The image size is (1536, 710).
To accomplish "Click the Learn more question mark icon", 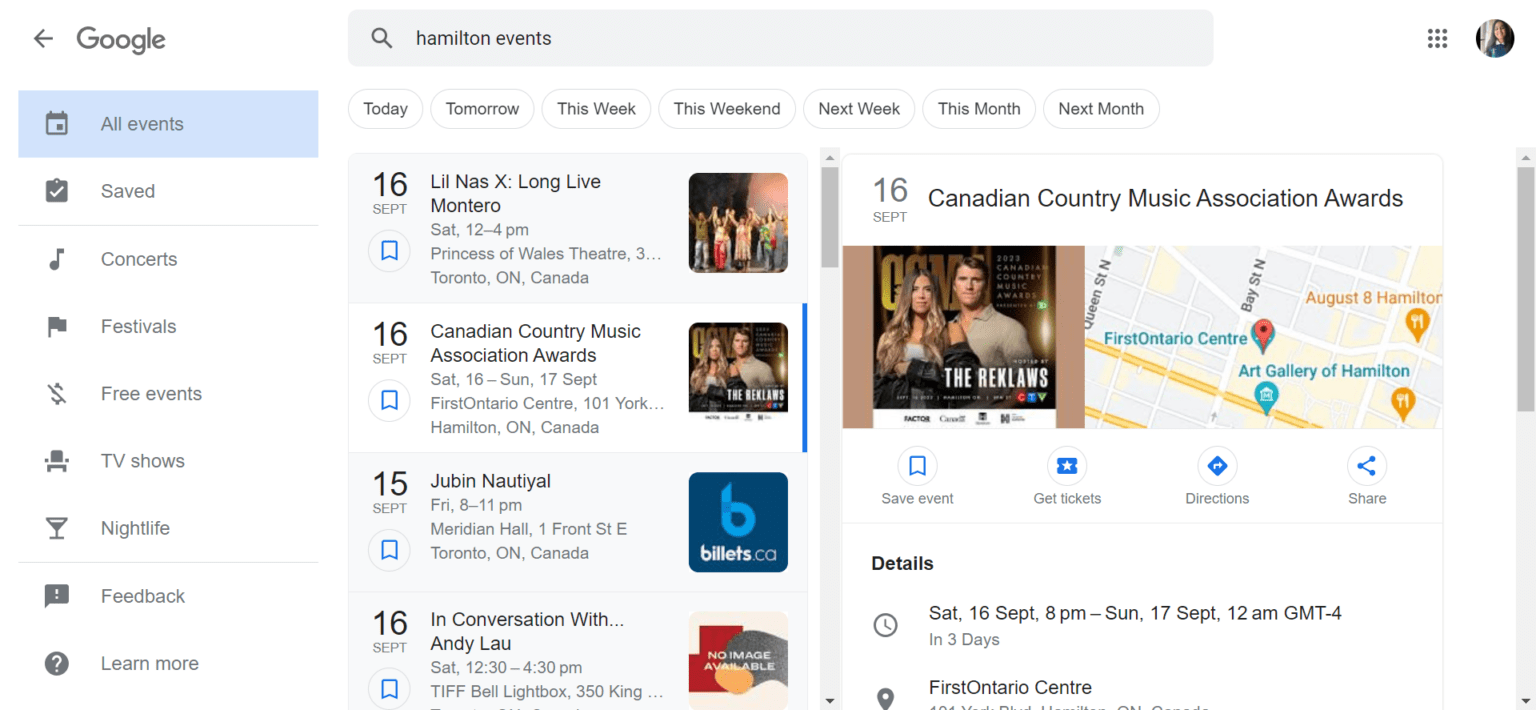I will coord(57,663).
